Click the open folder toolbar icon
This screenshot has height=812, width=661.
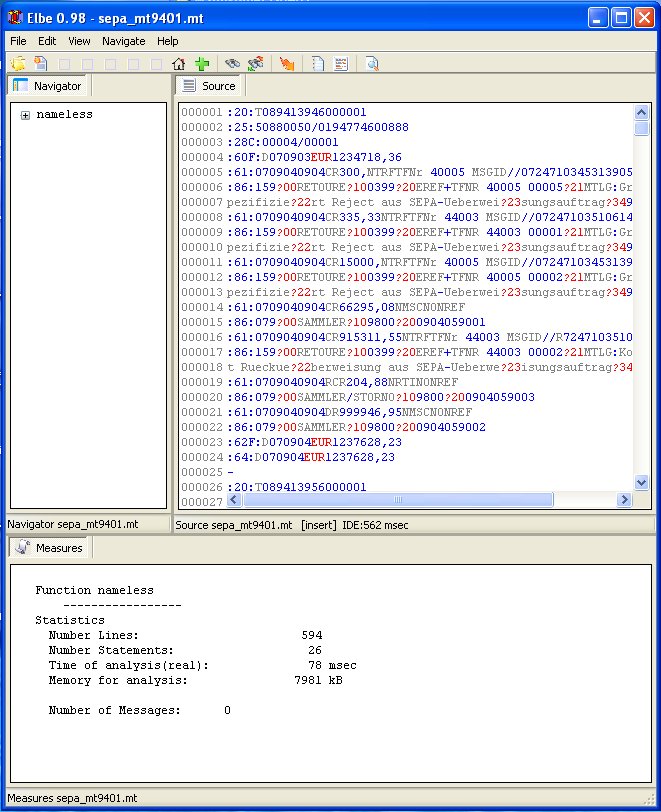tap(19, 64)
